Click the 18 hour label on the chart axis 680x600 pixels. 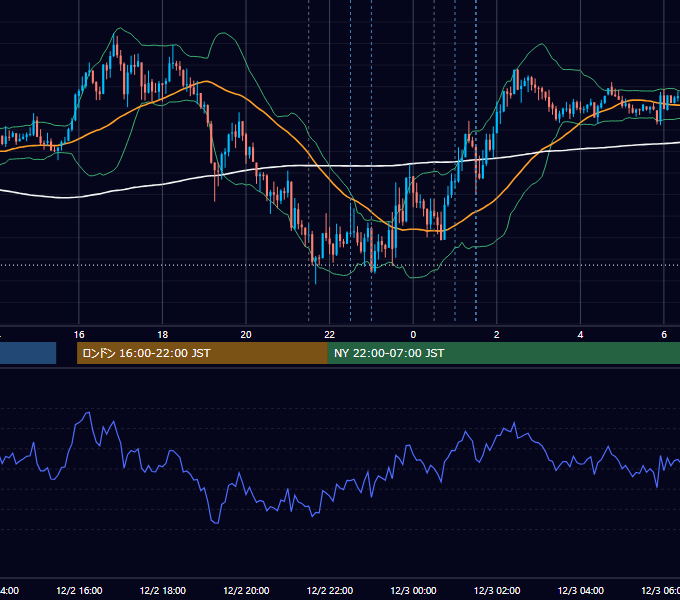click(x=163, y=335)
